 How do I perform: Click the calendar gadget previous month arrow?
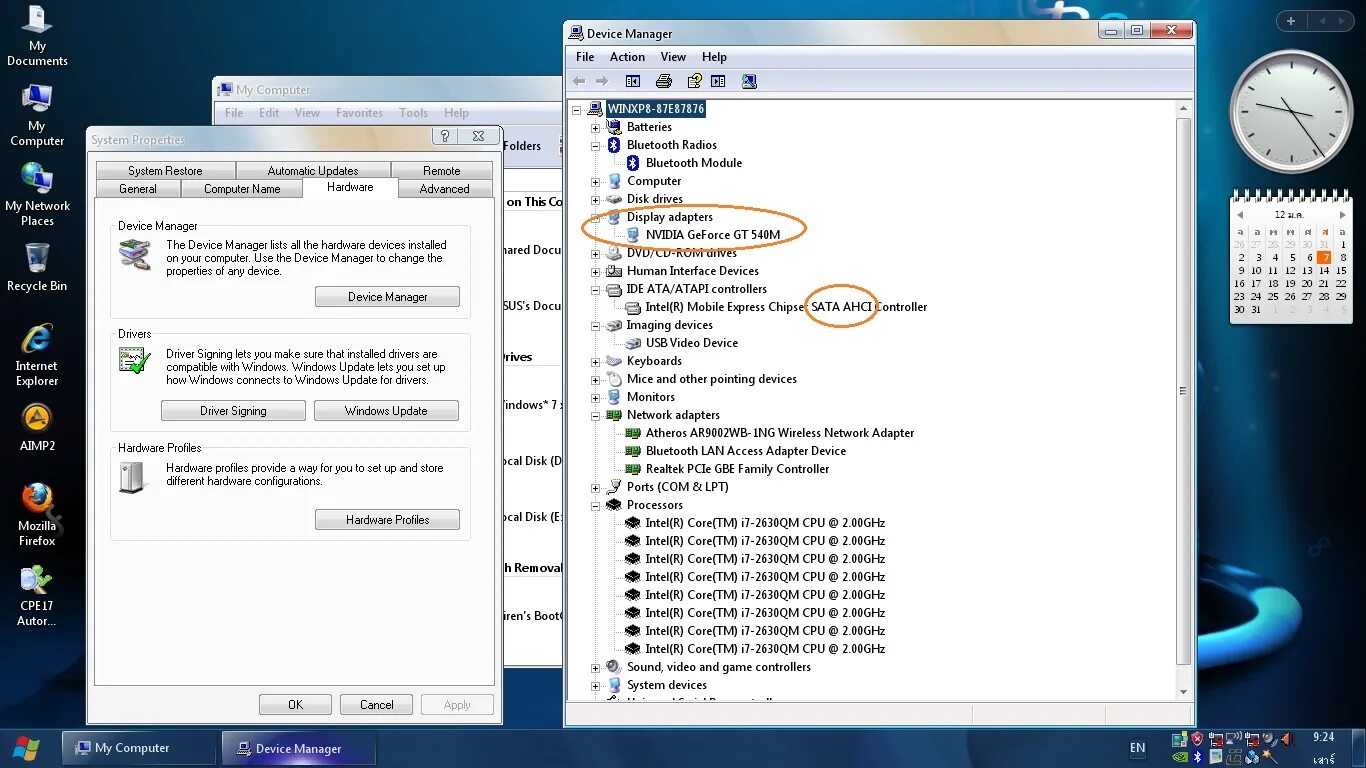(1241, 215)
